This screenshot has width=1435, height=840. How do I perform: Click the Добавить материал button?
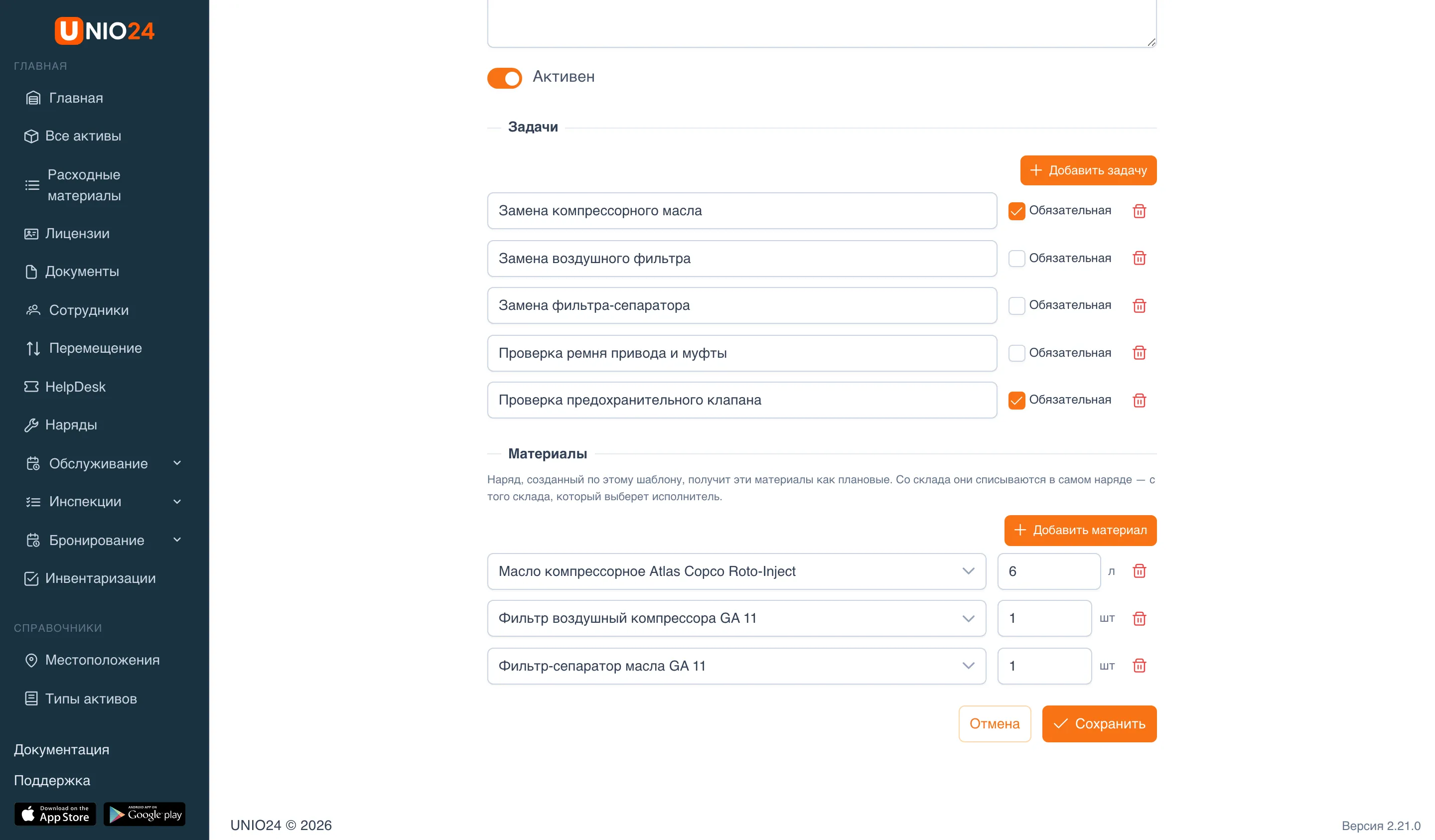[1080, 530]
